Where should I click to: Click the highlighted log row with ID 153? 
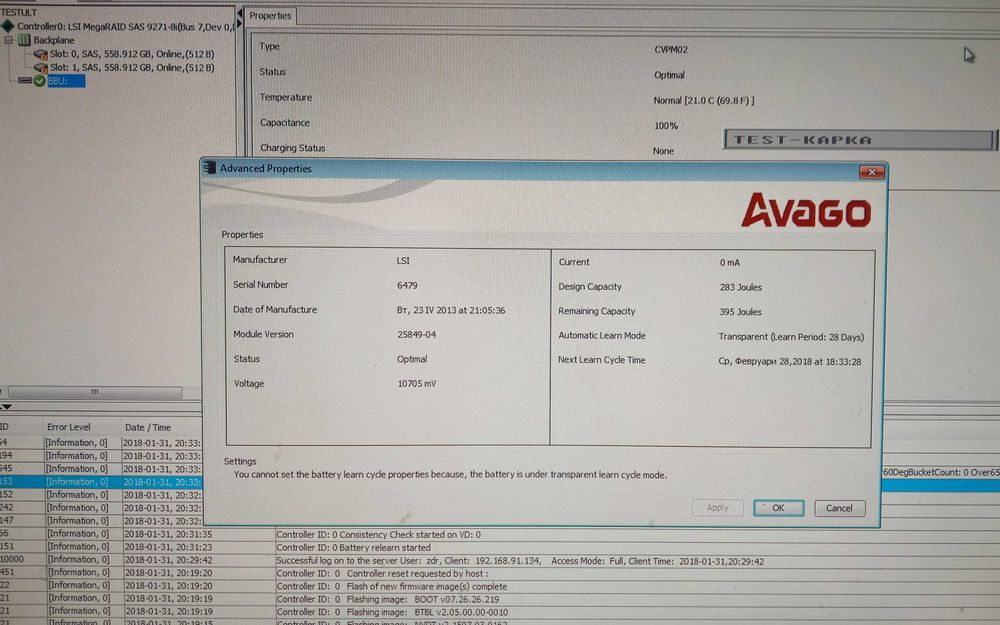pyautogui.click(x=101, y=482)
